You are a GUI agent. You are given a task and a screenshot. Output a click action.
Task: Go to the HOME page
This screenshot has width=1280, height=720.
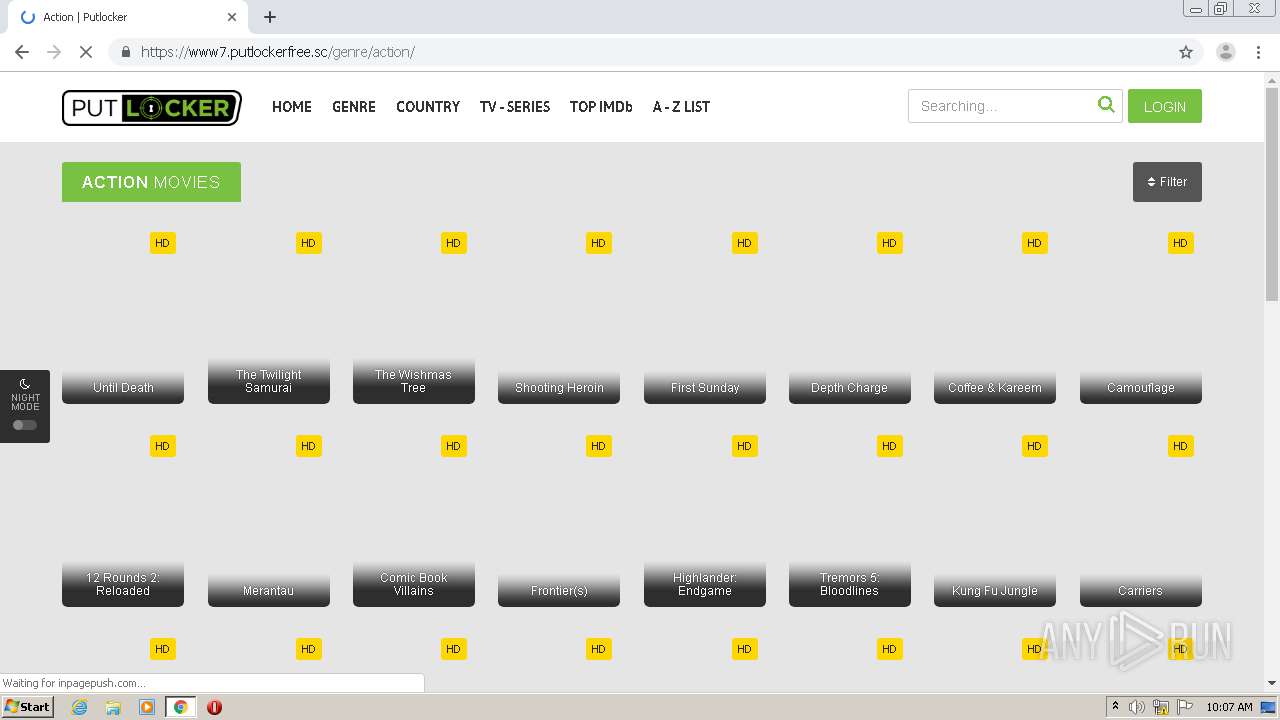[292, 107]
